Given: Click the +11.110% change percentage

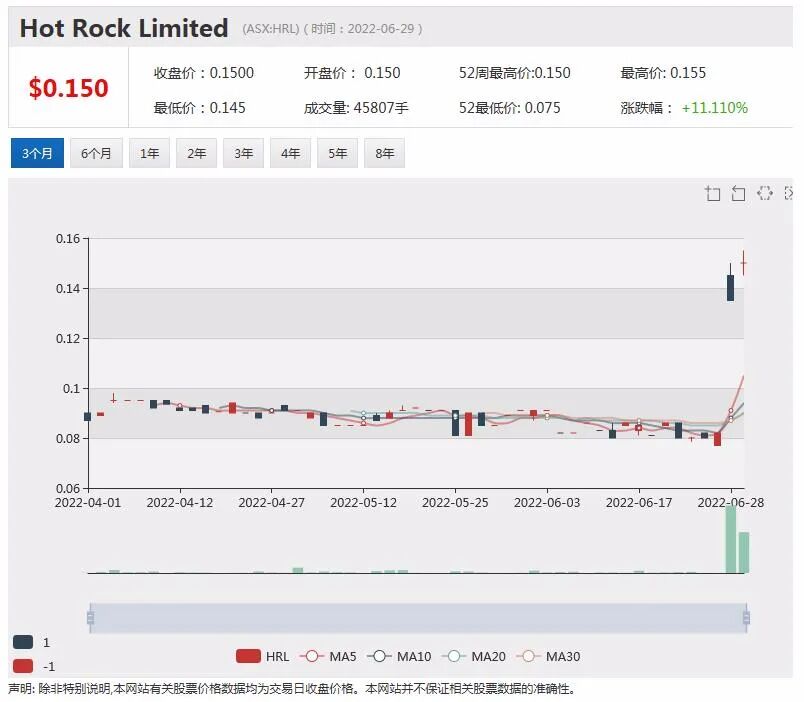Looking at the screenshot, I should (x=714, y=108).
